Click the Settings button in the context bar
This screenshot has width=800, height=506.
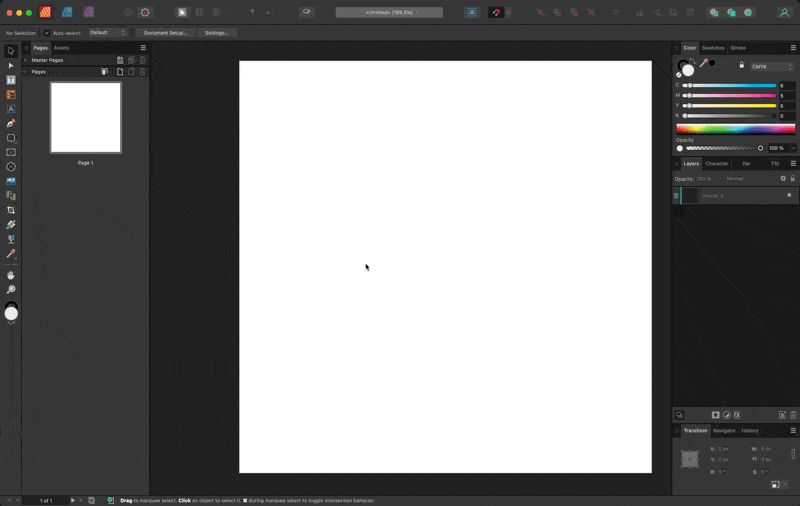(x=216, y=33)
